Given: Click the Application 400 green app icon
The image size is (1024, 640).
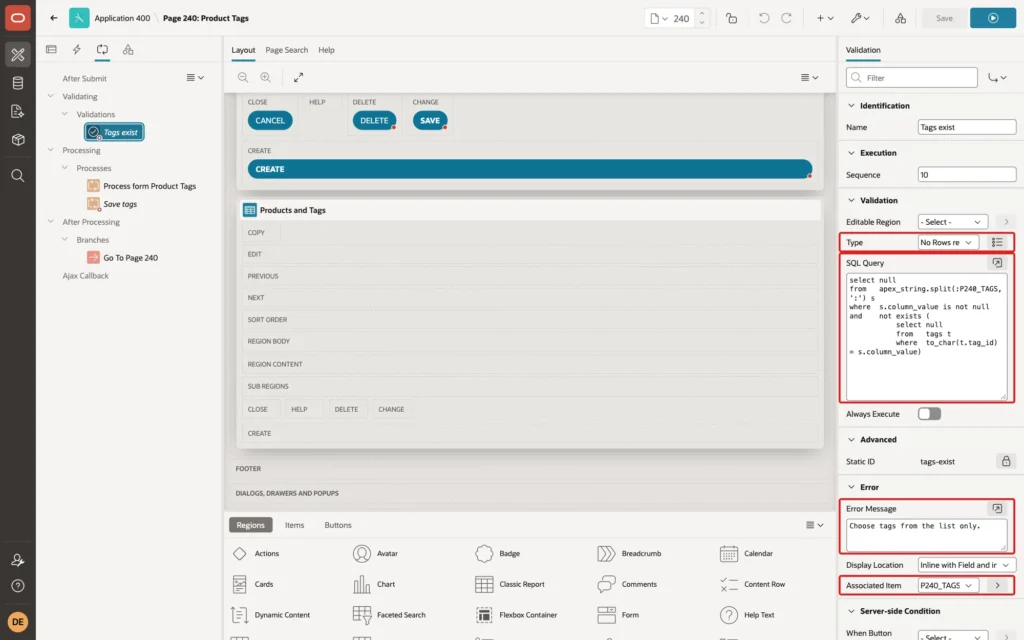Looking at the screenshot, I should 79,18.
